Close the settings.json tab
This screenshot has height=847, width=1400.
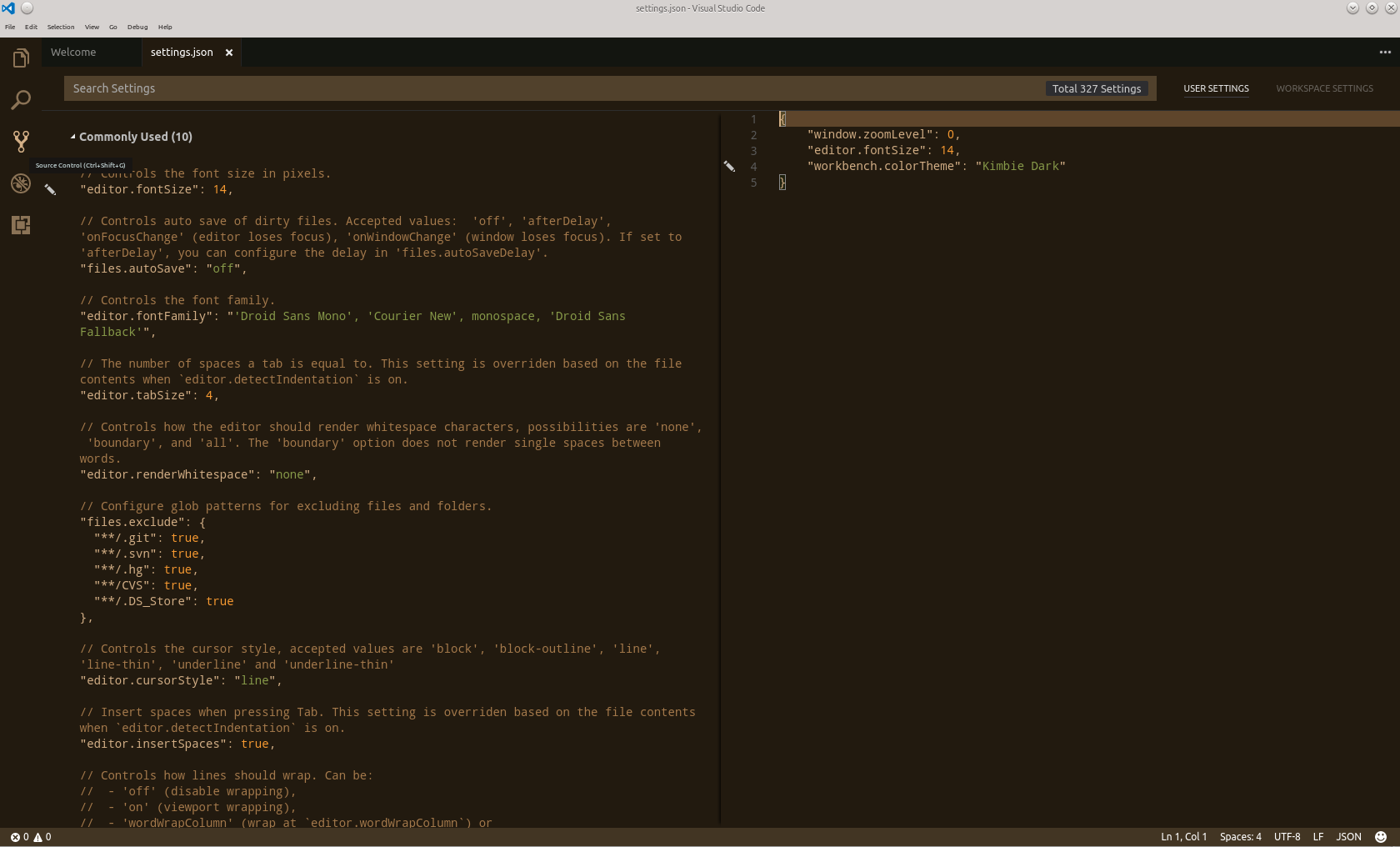(x=229, y=52)
